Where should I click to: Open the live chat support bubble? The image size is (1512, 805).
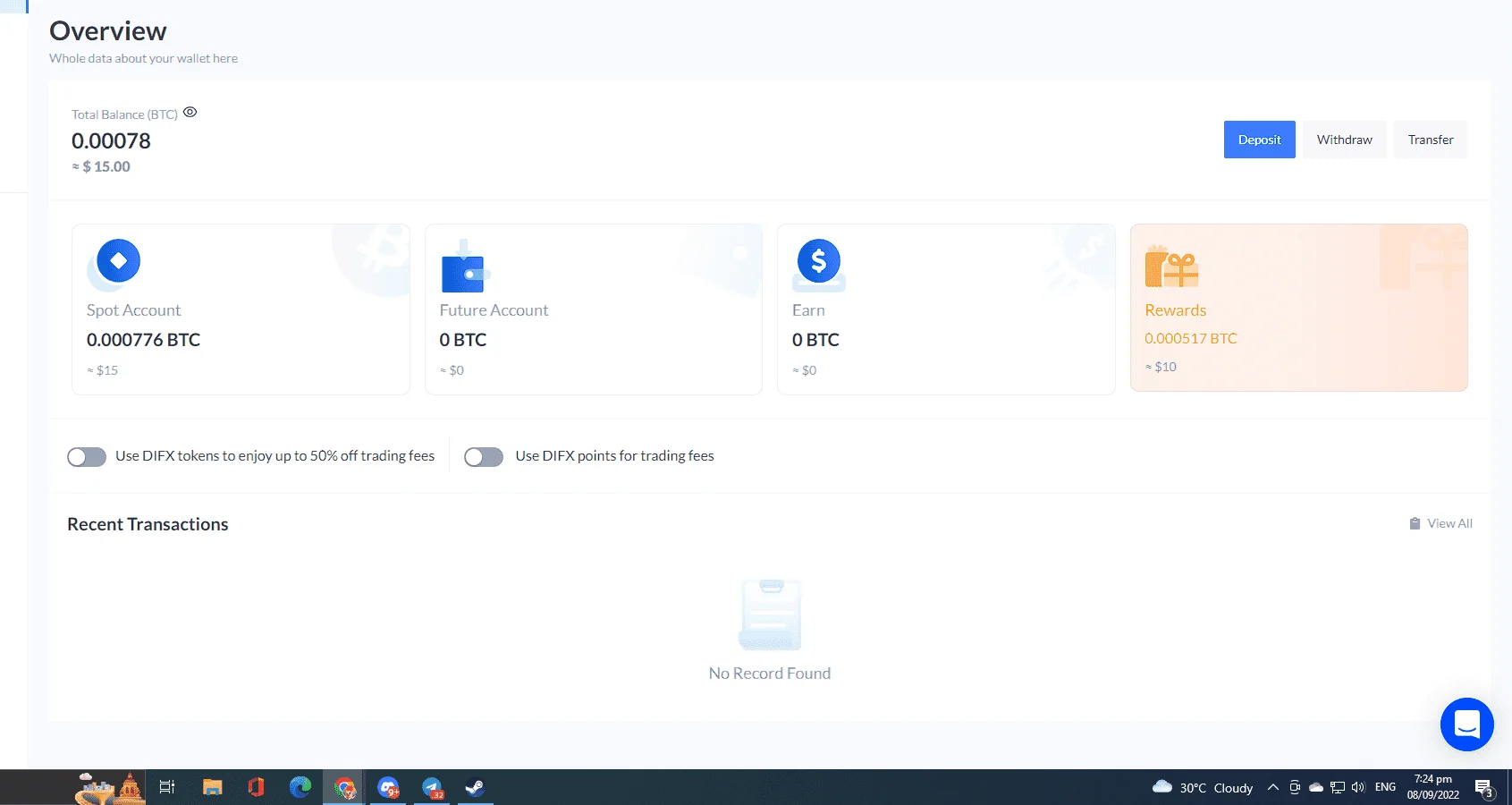pyautogui.click(x=1466, y=724)
